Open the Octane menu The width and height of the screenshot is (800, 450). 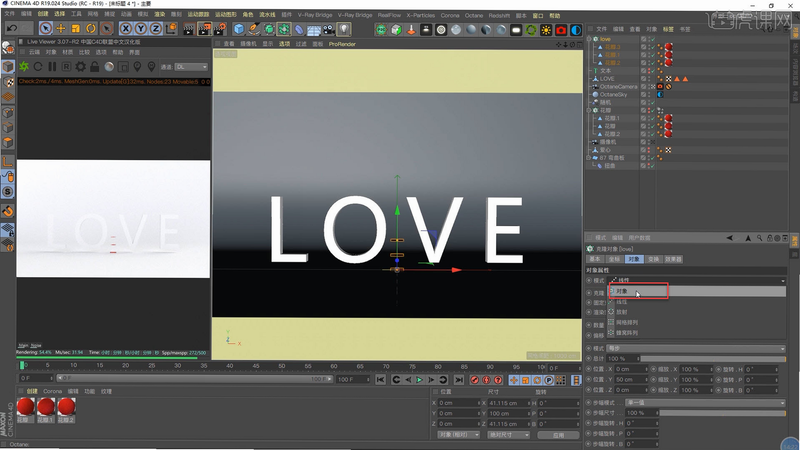[474, 15]
